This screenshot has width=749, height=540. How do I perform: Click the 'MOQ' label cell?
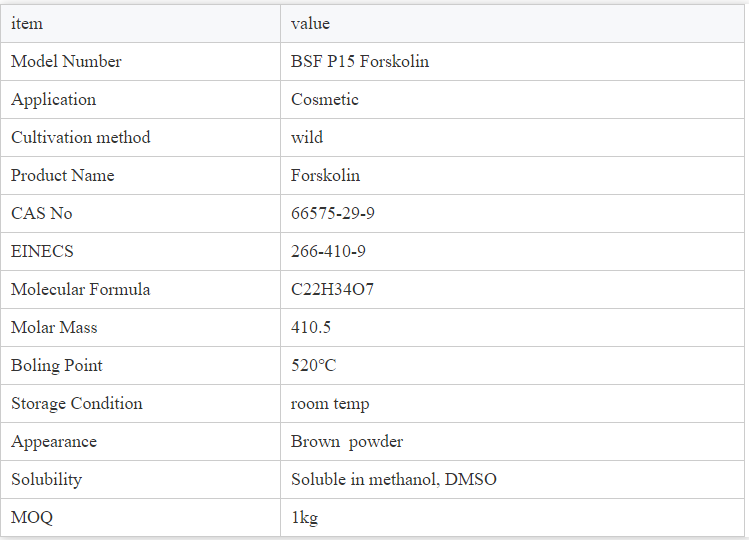click(140, 518)
